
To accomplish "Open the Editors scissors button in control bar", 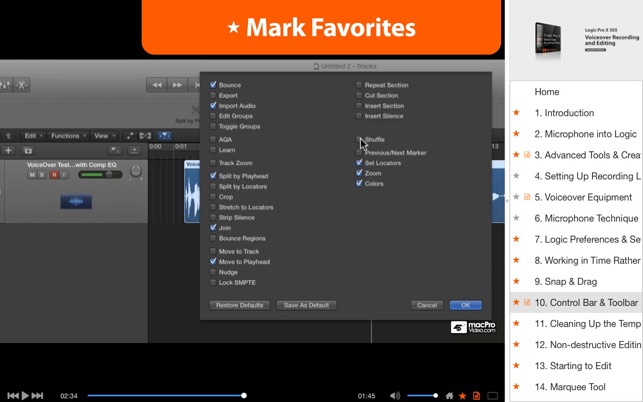I will point(21,85).
